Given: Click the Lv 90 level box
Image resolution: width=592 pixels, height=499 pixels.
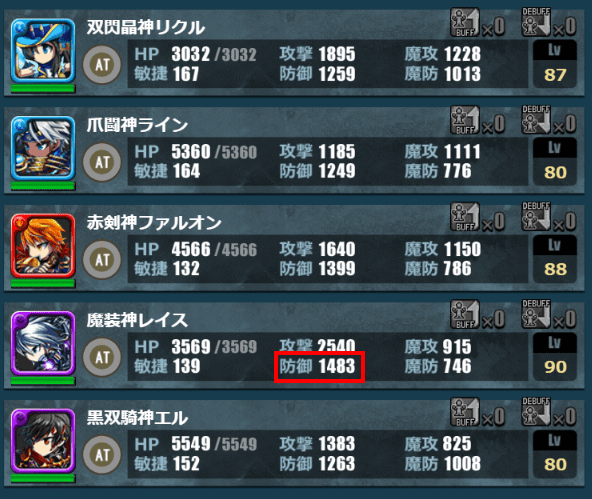Looking at the screenshot, I should tap(555, 356).
